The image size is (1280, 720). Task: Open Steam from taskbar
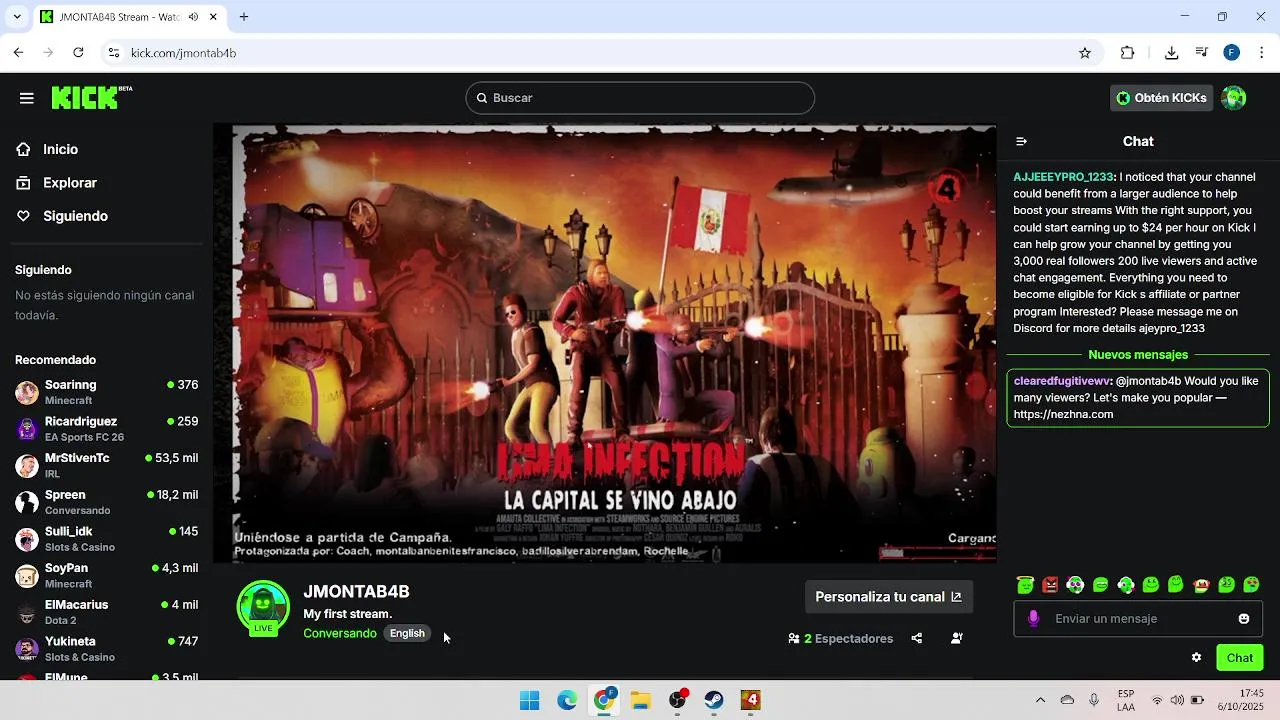tap(714, 700)
